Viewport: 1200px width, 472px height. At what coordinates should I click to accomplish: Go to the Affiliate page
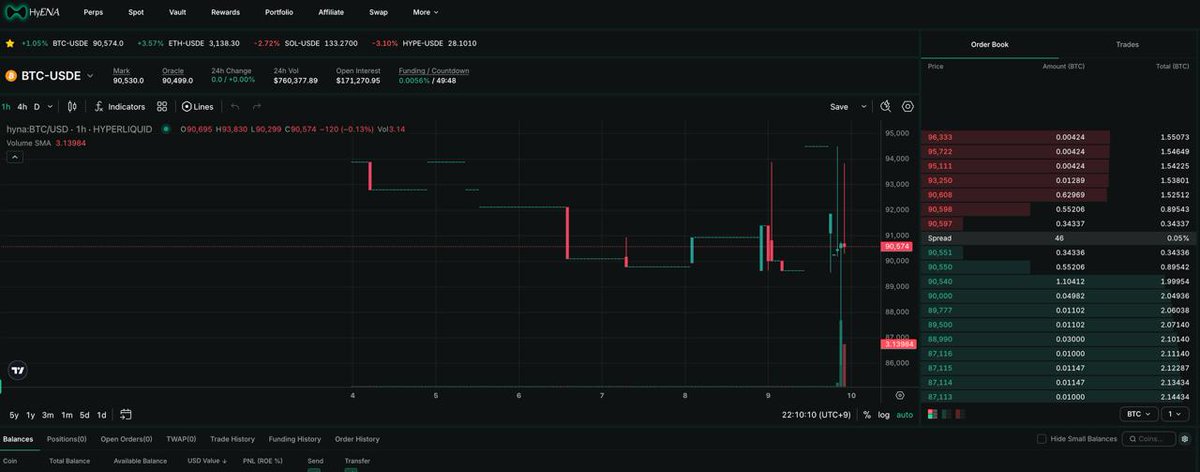[331, 12]
